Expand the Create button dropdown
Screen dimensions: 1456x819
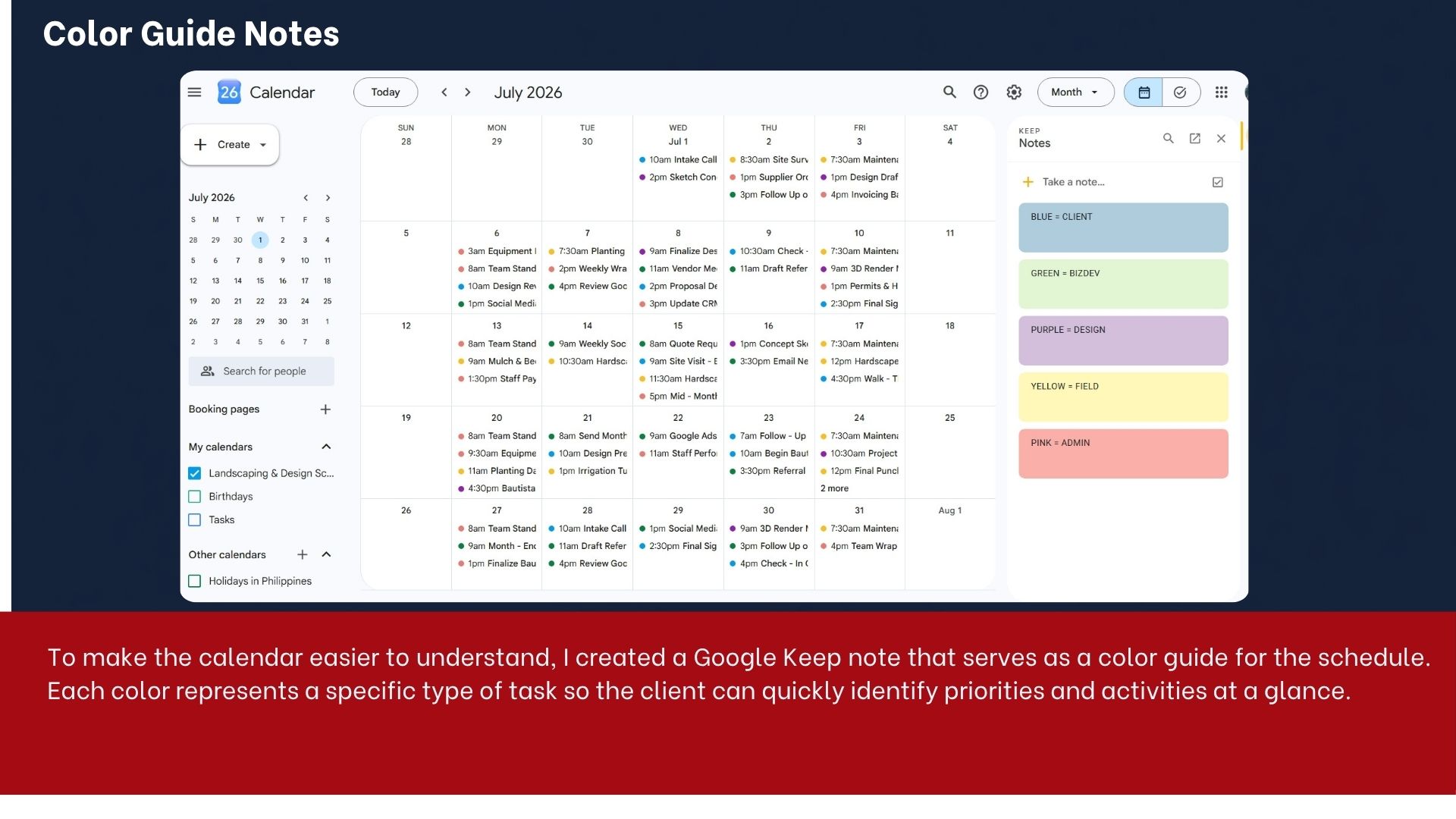pos(263,145)
